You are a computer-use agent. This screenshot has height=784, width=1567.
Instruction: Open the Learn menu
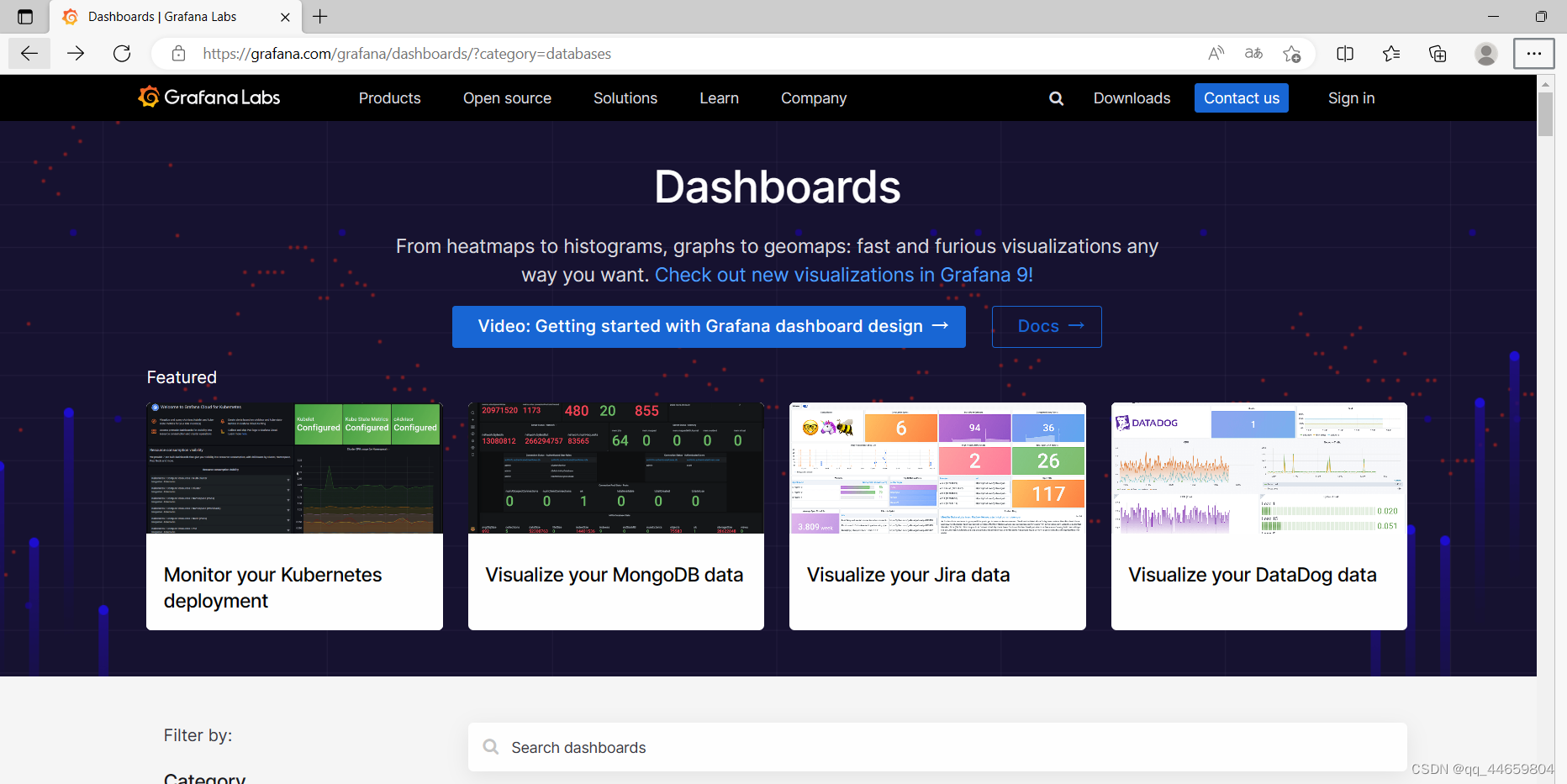(x=719, y=98)
